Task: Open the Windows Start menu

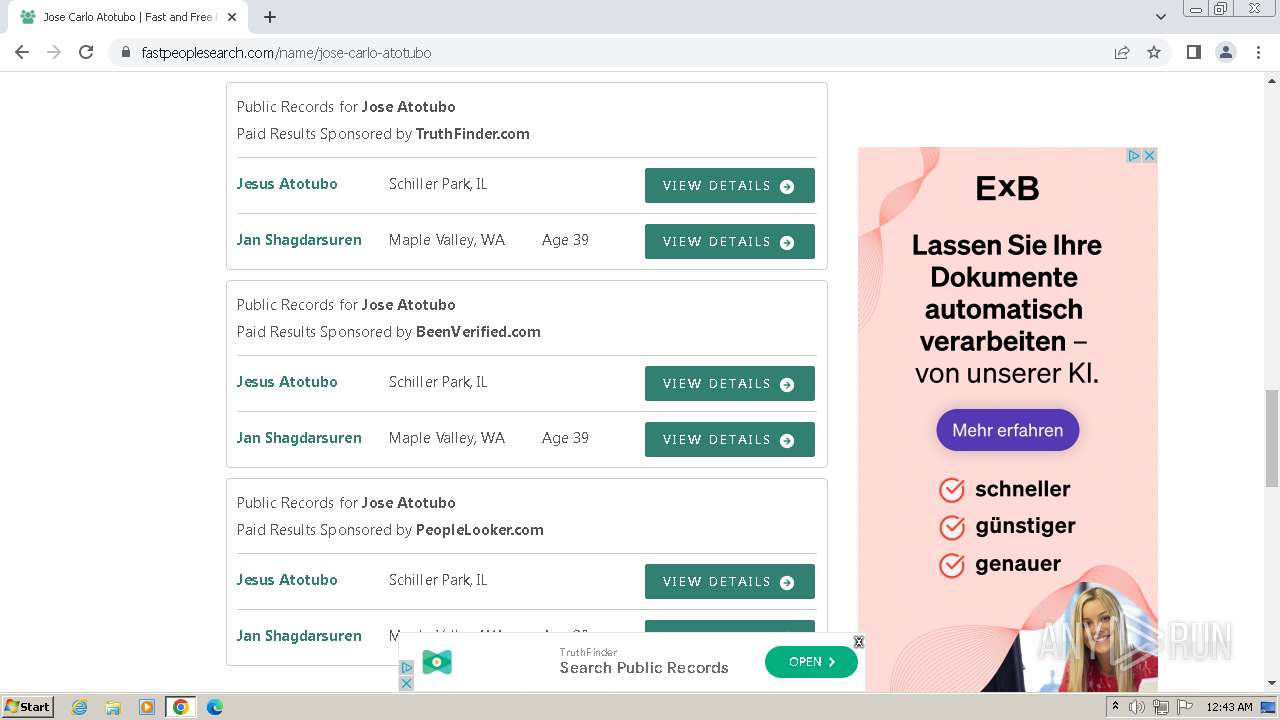Action: pyautogui.click(x=27, y=707)
